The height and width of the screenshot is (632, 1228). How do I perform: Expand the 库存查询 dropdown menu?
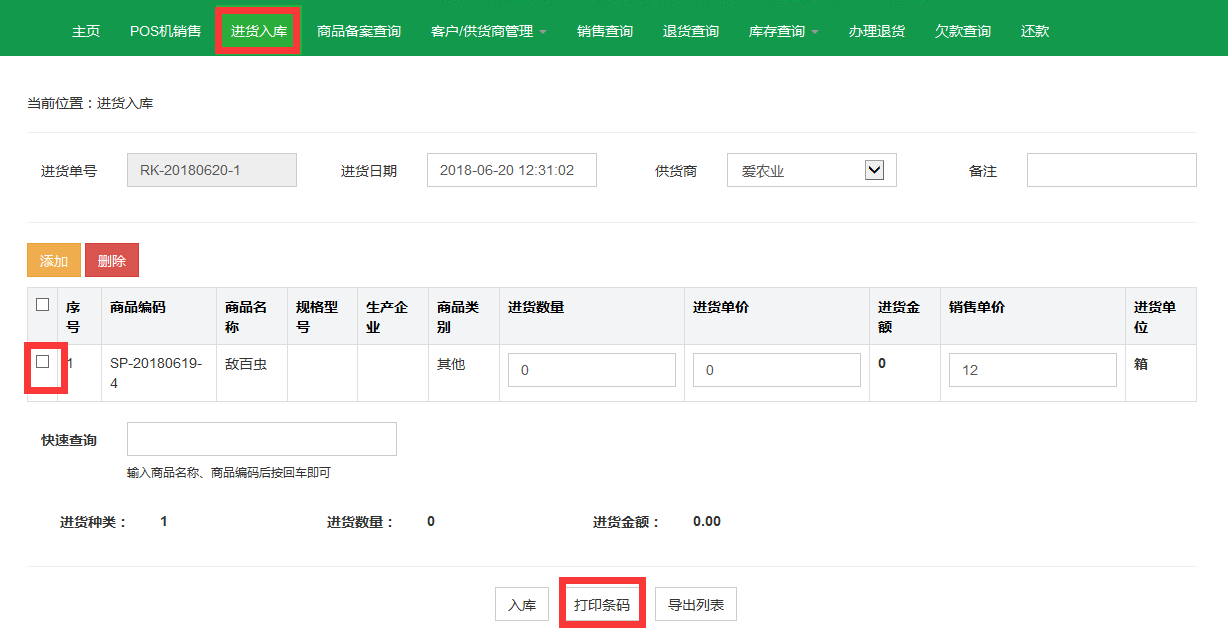783,31
